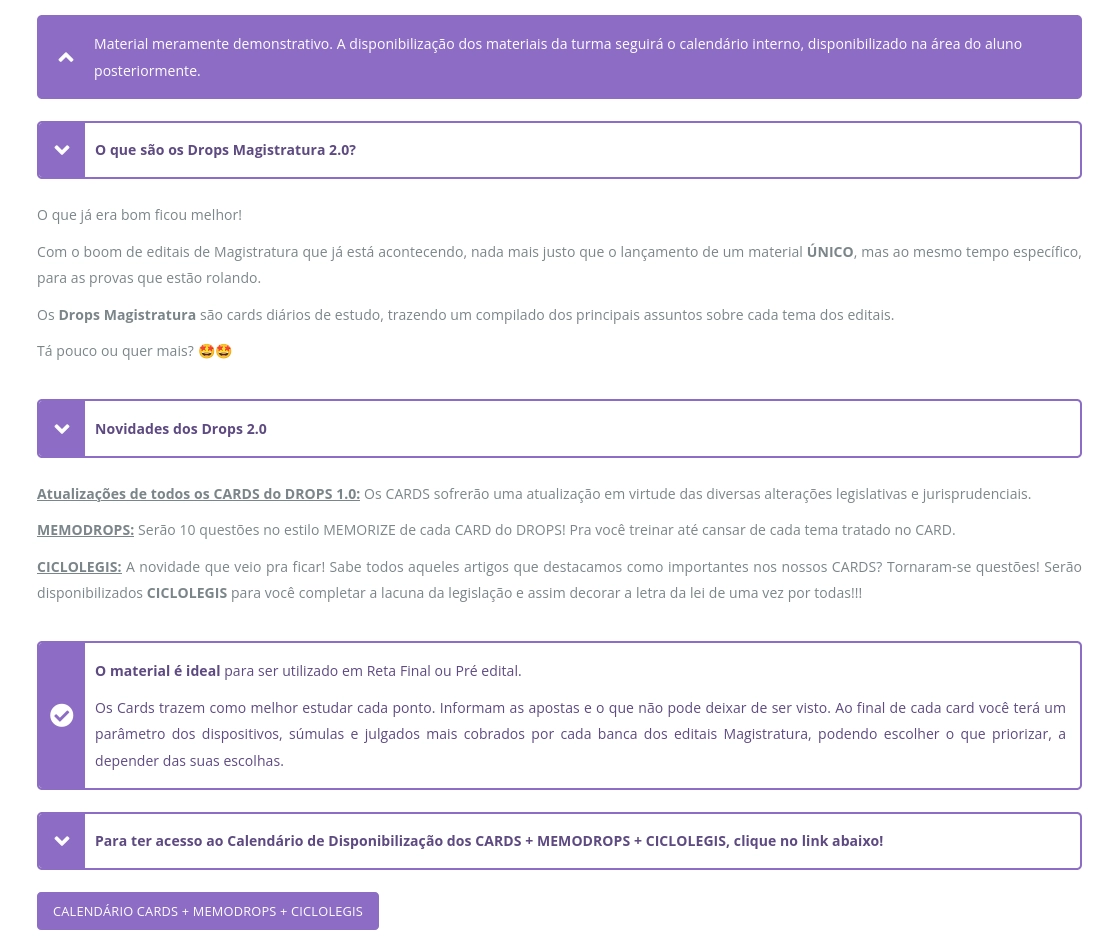
Task: Select the 'Novidades dos Drops 2.0' heading
Action: [181, 429]
